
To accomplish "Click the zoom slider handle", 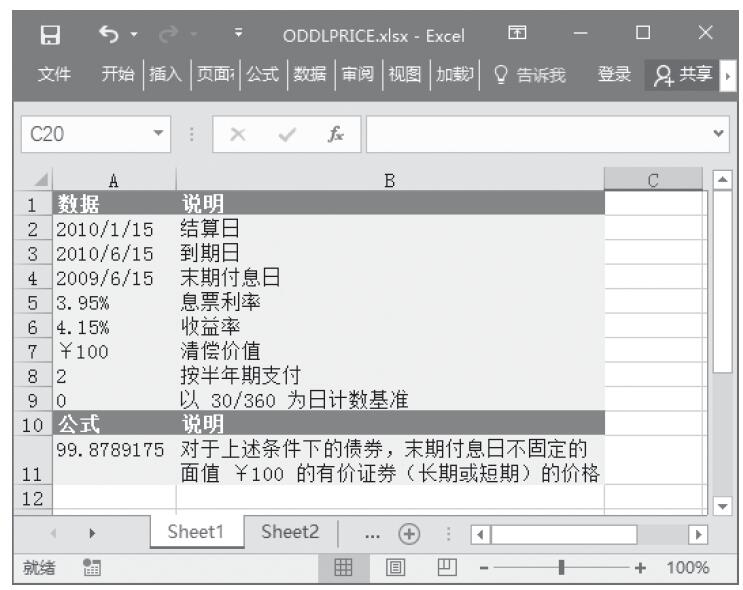I will pos(565,565).
